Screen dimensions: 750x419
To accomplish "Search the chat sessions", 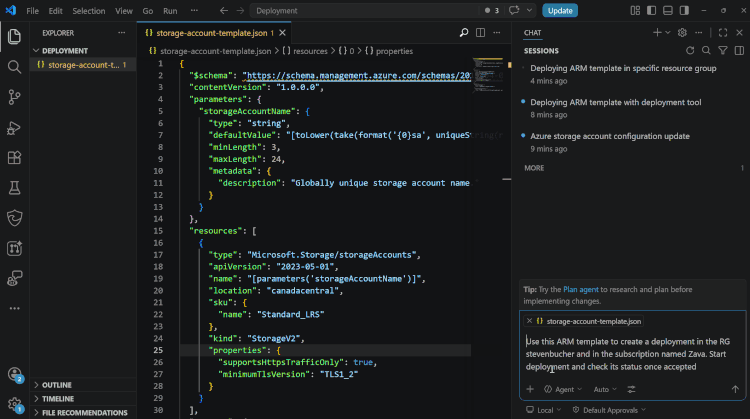I will (706, 50).
